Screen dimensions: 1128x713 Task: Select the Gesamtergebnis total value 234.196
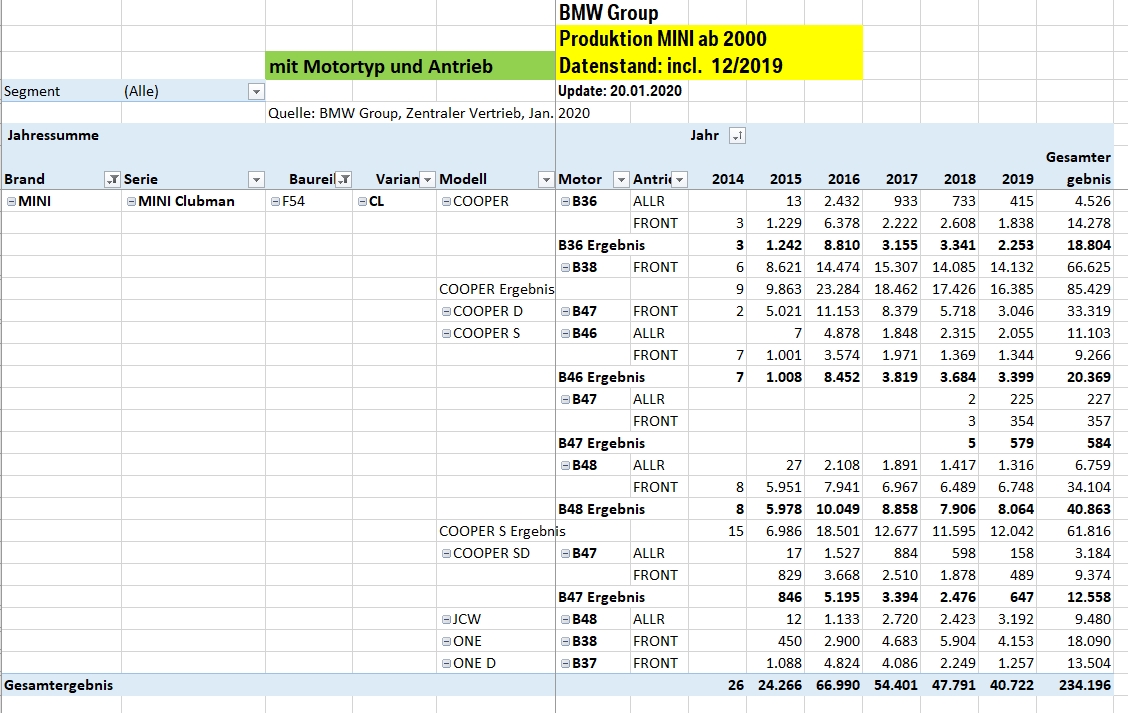point(1084,685)
